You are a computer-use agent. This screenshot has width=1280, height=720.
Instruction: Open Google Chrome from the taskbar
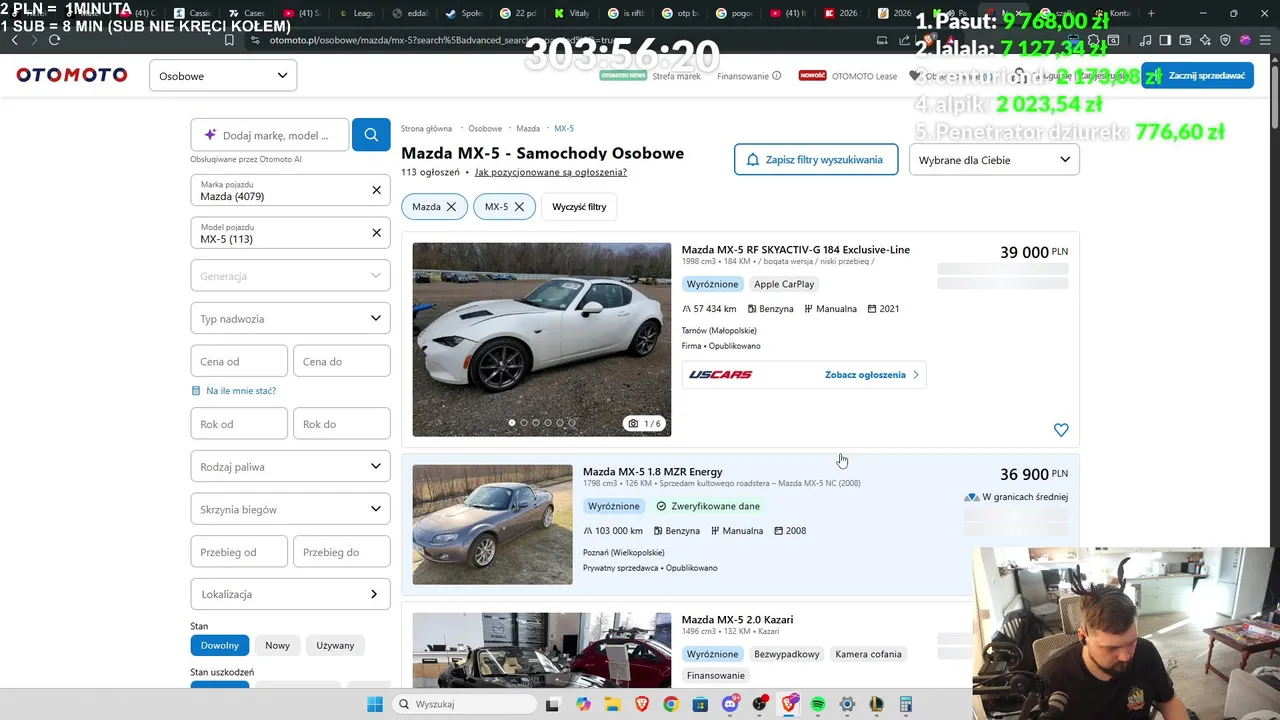click(x=671, y=704)
